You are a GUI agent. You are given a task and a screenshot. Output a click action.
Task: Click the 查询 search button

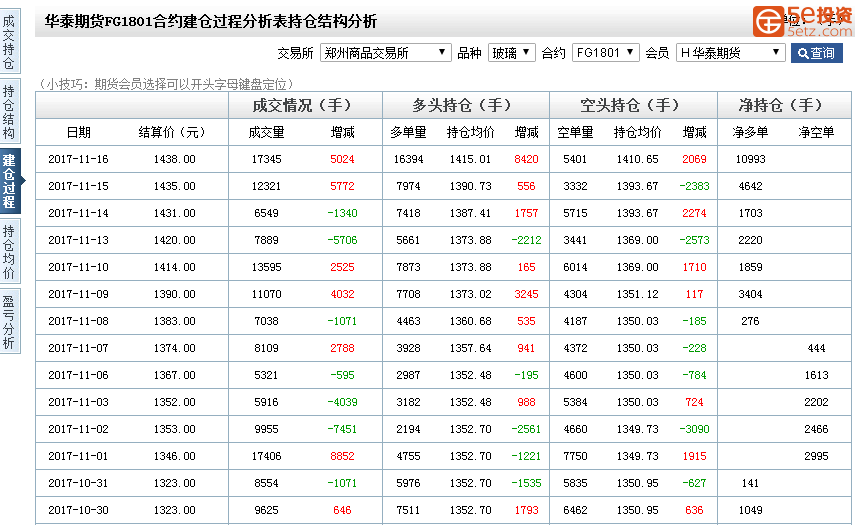coord(816,53)
